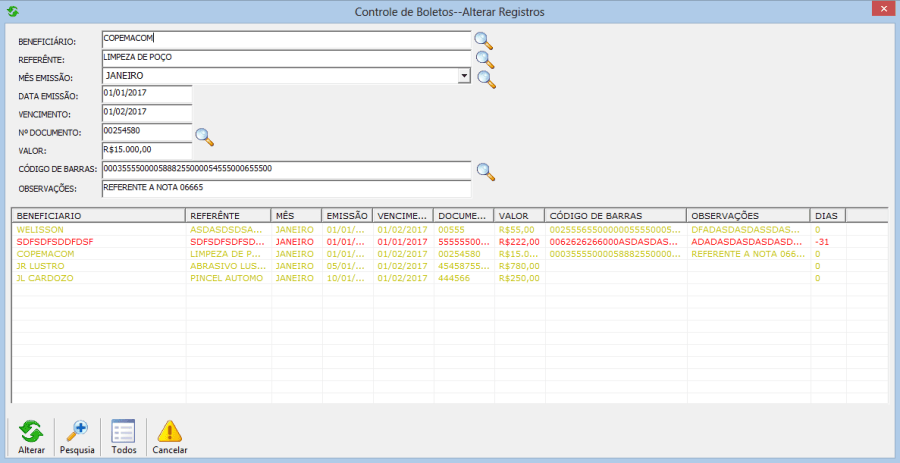The width and height of the screenshot is (900, 463).
Task: Click the ADADASDASDASDASD... observations cell
Action: [746, 242]
